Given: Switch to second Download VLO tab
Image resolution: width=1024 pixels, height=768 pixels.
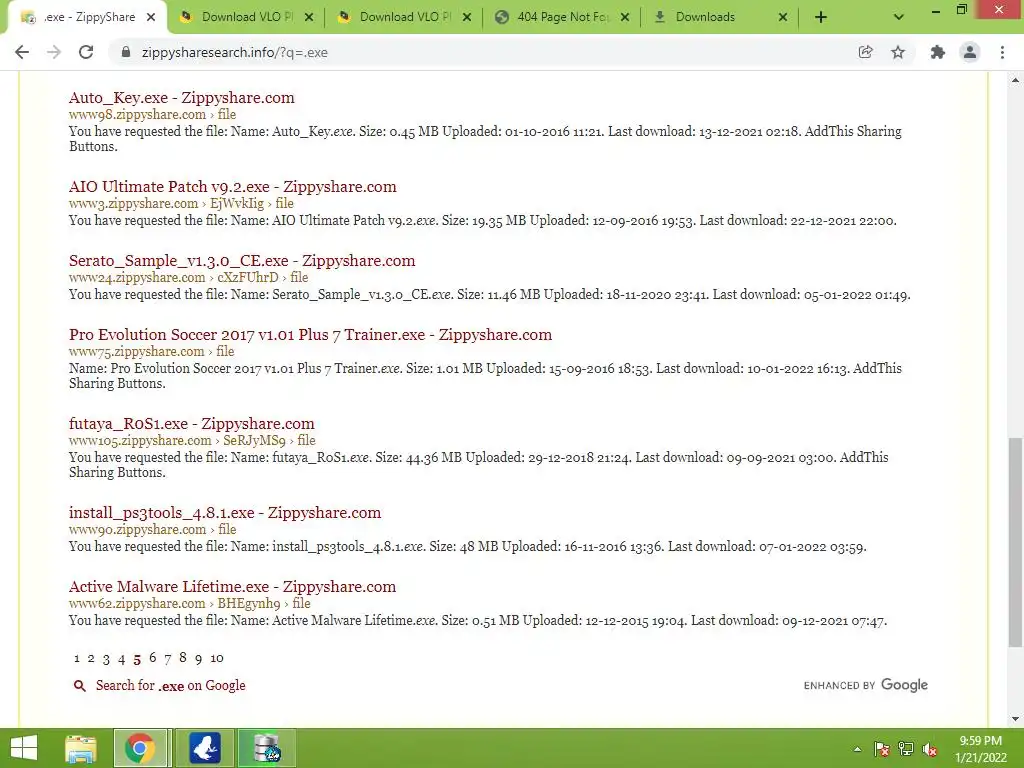Looking at the screenshot, I should 404,18.
